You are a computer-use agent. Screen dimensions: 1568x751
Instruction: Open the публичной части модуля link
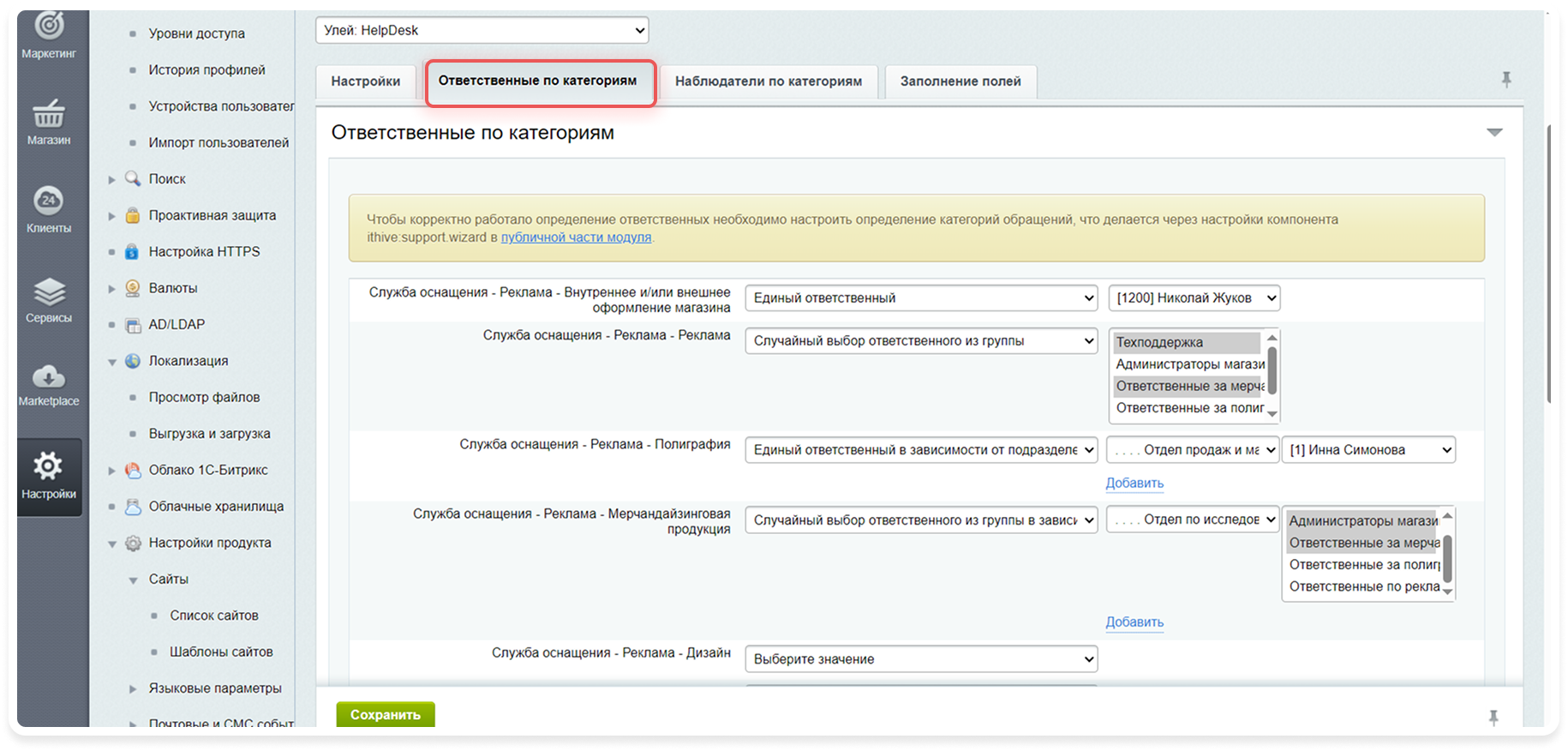pyautogui.click(x=576, y=237)
